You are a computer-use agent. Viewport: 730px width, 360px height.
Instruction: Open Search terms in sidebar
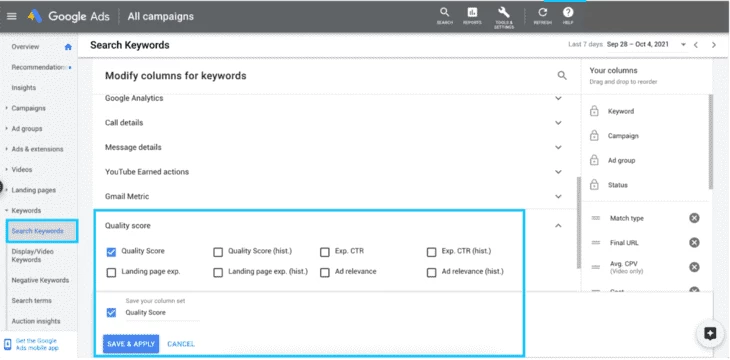pos(32,301)
